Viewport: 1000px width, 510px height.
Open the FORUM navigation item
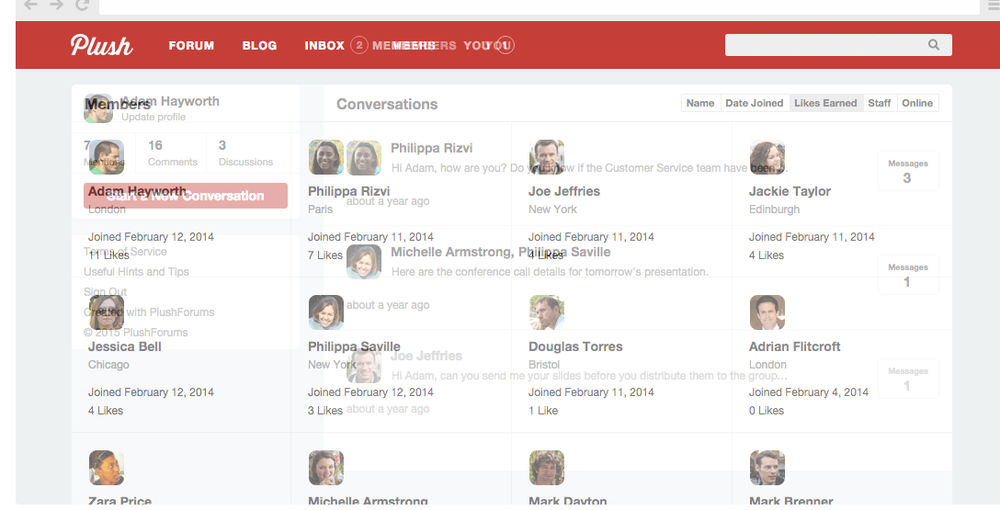coord(191,45)
